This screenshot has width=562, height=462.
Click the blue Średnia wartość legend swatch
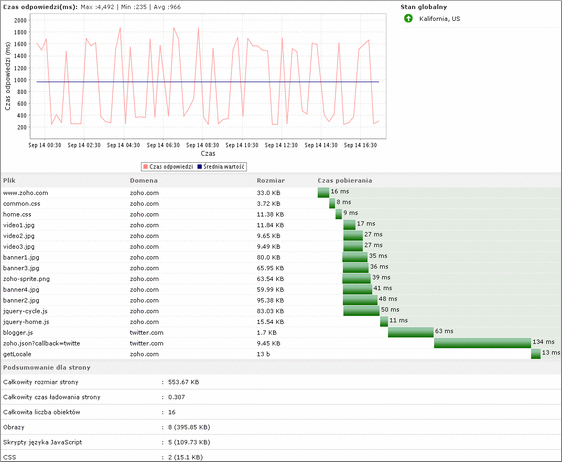click(200, 167)
